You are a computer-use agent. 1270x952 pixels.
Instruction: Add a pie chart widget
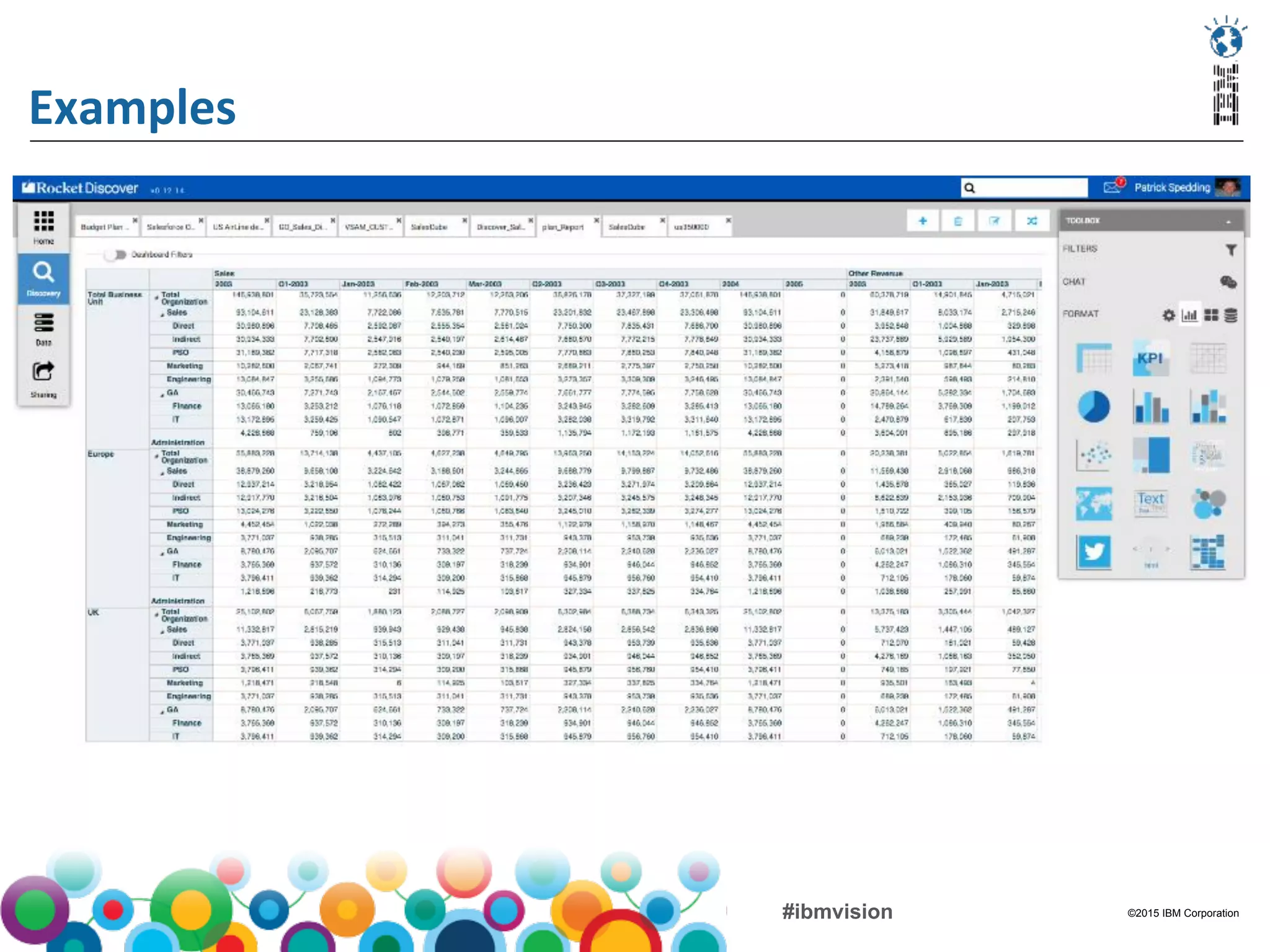click(1094, 407)
